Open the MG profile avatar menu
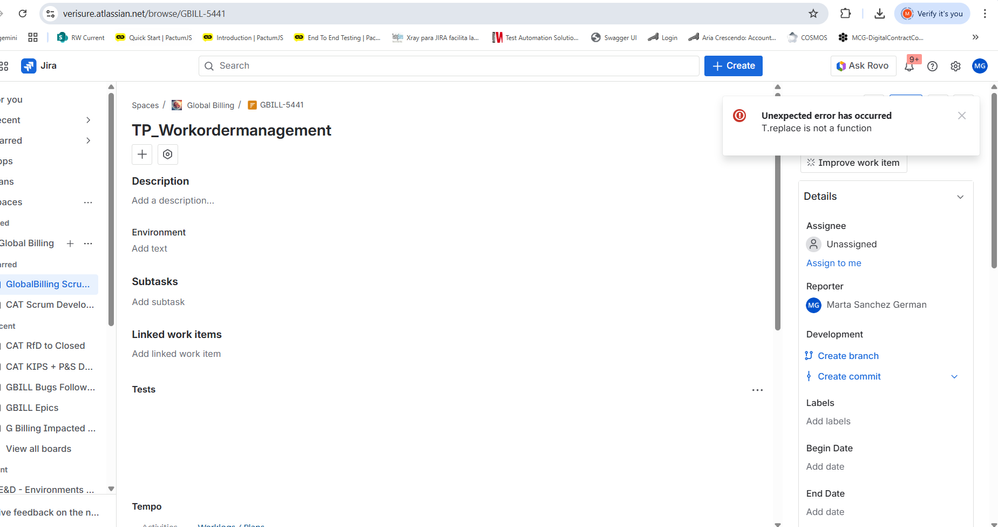Image resolution: width=998 pixels, height=527 pixels. [980, 66]
